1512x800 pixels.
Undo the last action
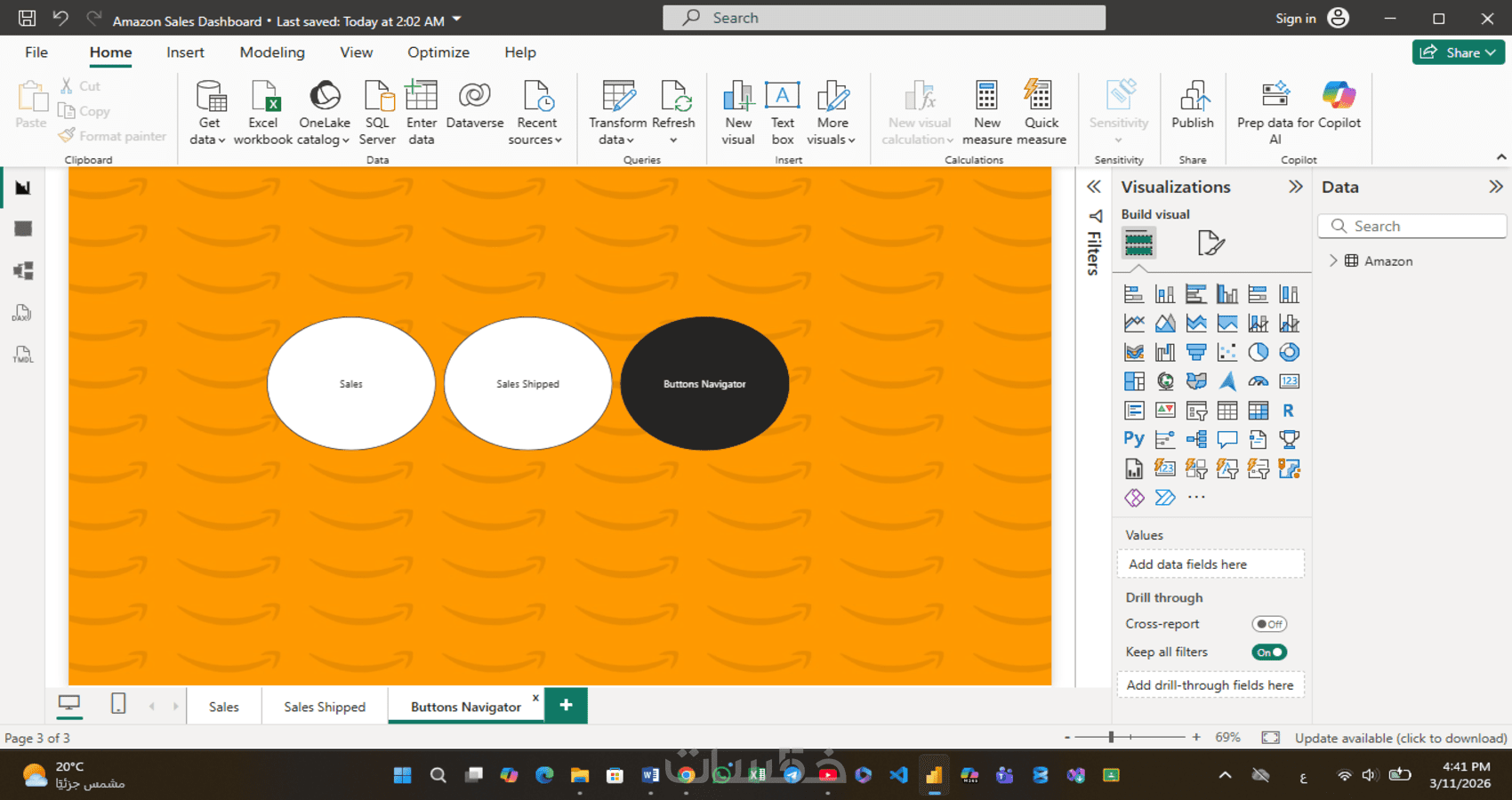(60, 18)
